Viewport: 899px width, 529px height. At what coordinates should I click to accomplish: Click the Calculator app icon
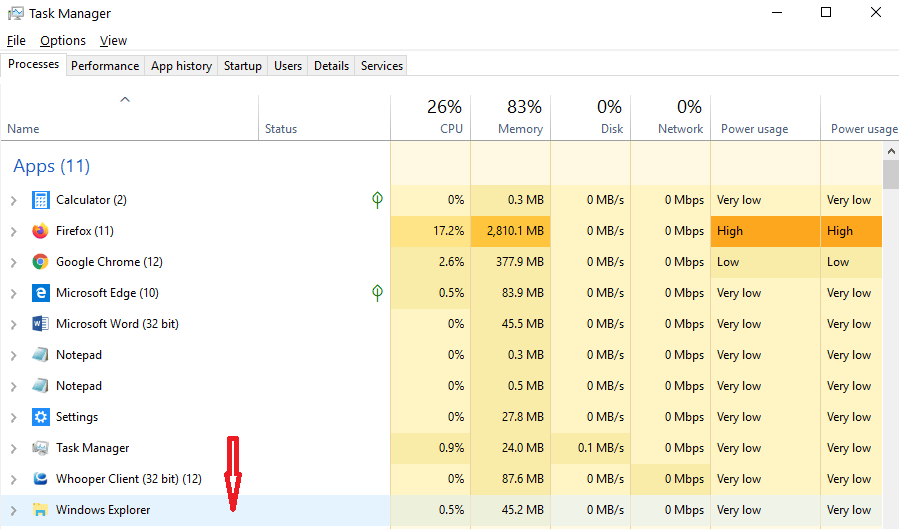(40, 200)
